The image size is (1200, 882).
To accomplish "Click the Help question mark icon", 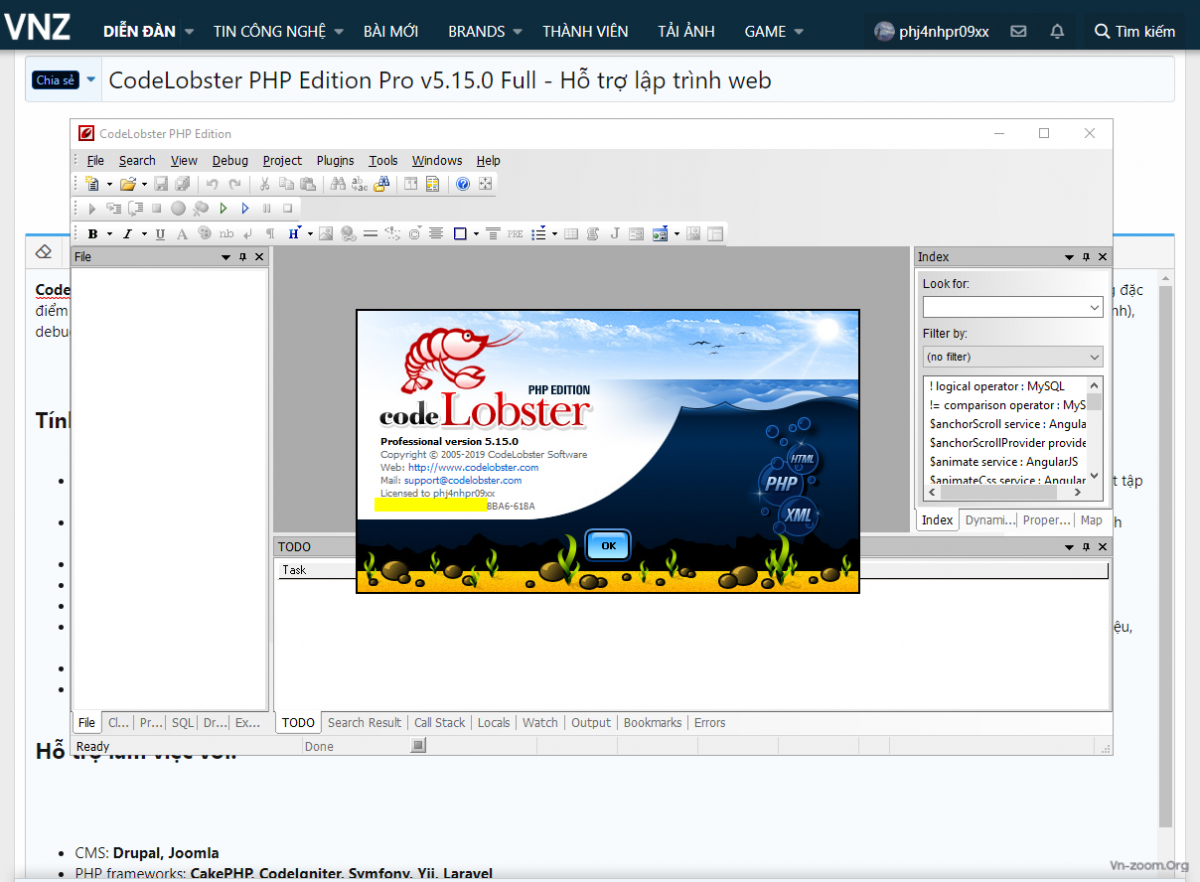I will point(463,184).
